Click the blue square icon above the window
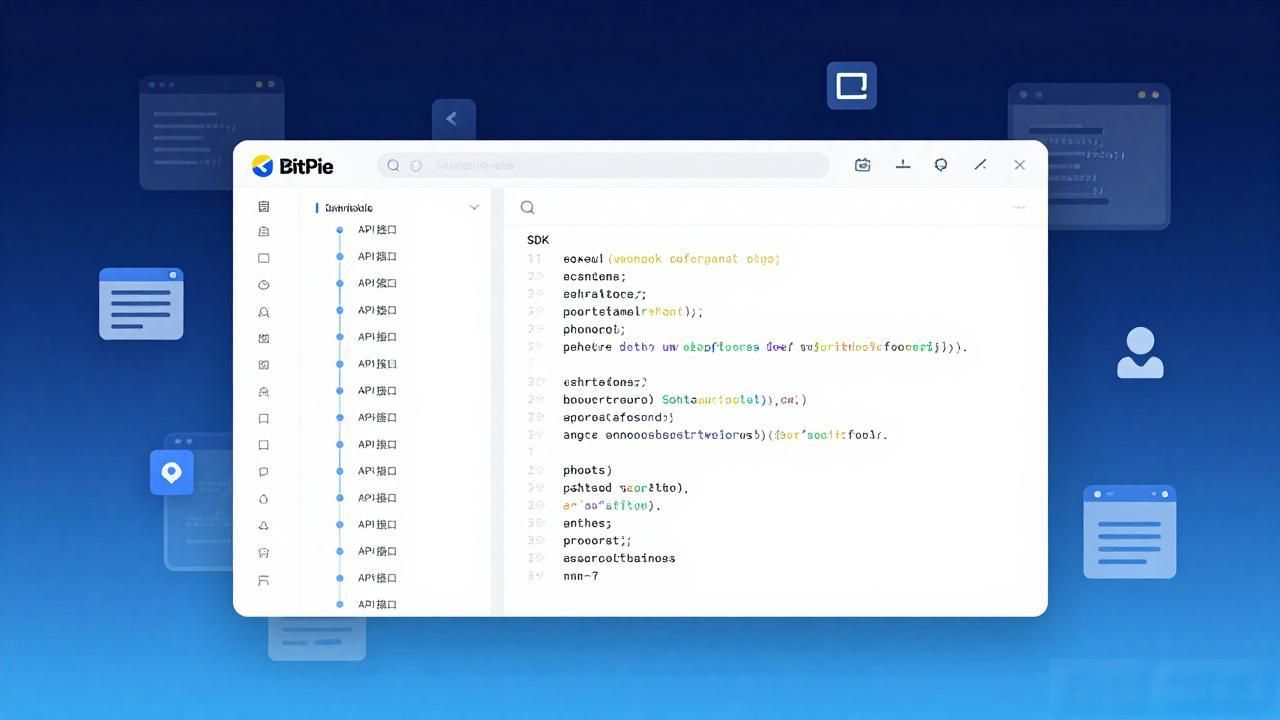This screenshot has height=720, width=1280. tap(852, 86)
